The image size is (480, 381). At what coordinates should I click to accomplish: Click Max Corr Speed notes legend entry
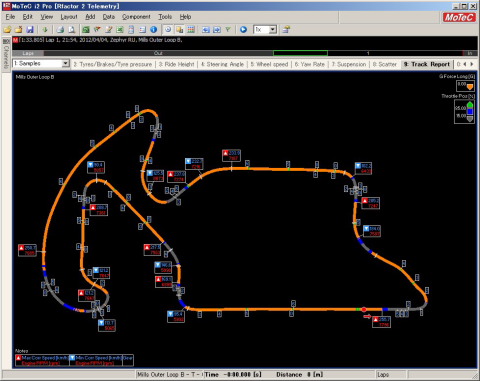click(42, 360)
